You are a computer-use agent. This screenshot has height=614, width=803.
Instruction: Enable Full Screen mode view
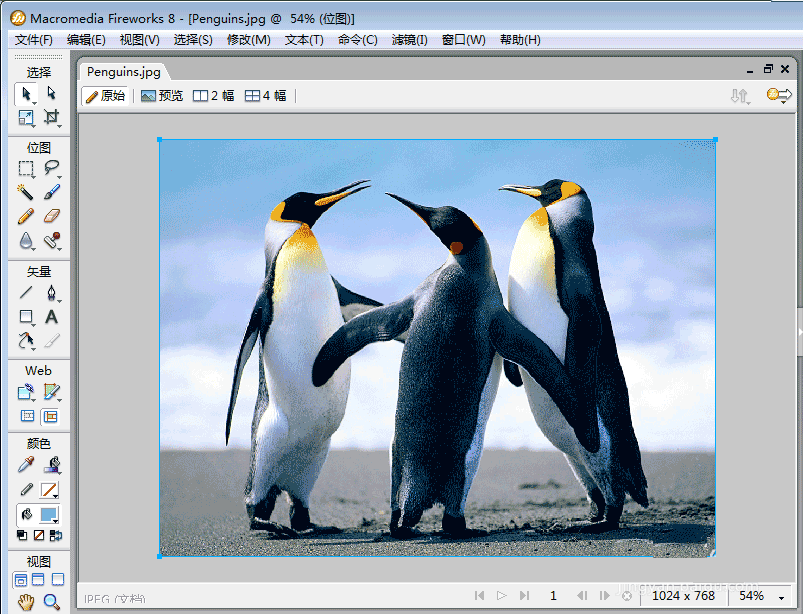click(x=58, y=580)
